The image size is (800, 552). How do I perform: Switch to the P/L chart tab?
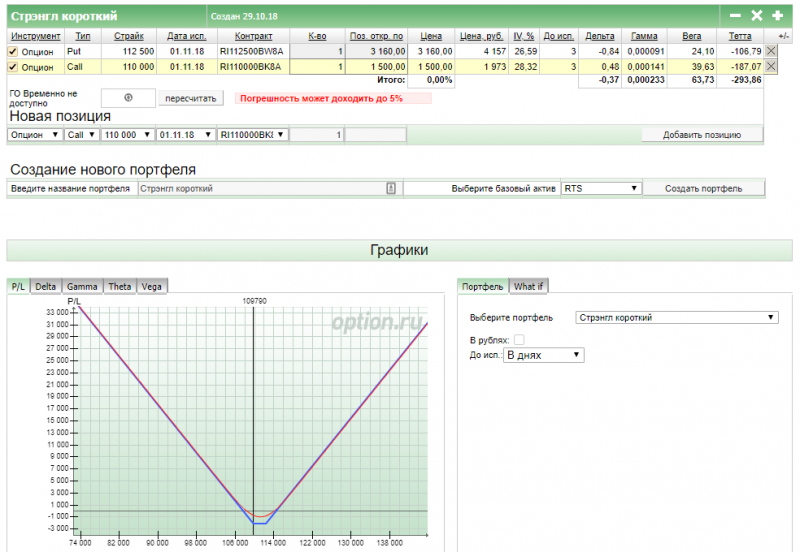(18, 286)
